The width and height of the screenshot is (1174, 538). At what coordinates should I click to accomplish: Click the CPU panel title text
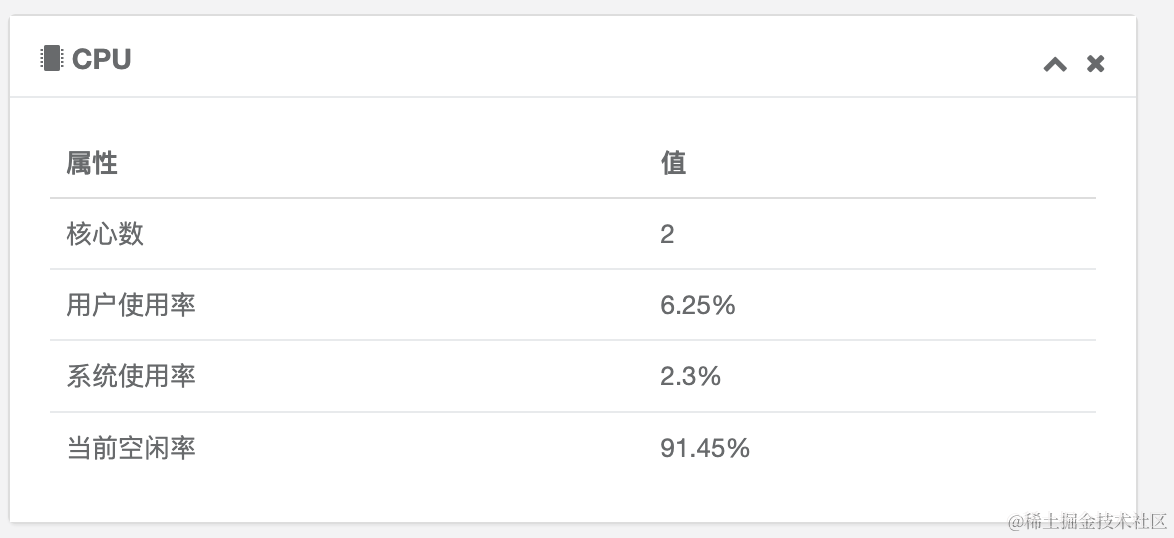101,59
